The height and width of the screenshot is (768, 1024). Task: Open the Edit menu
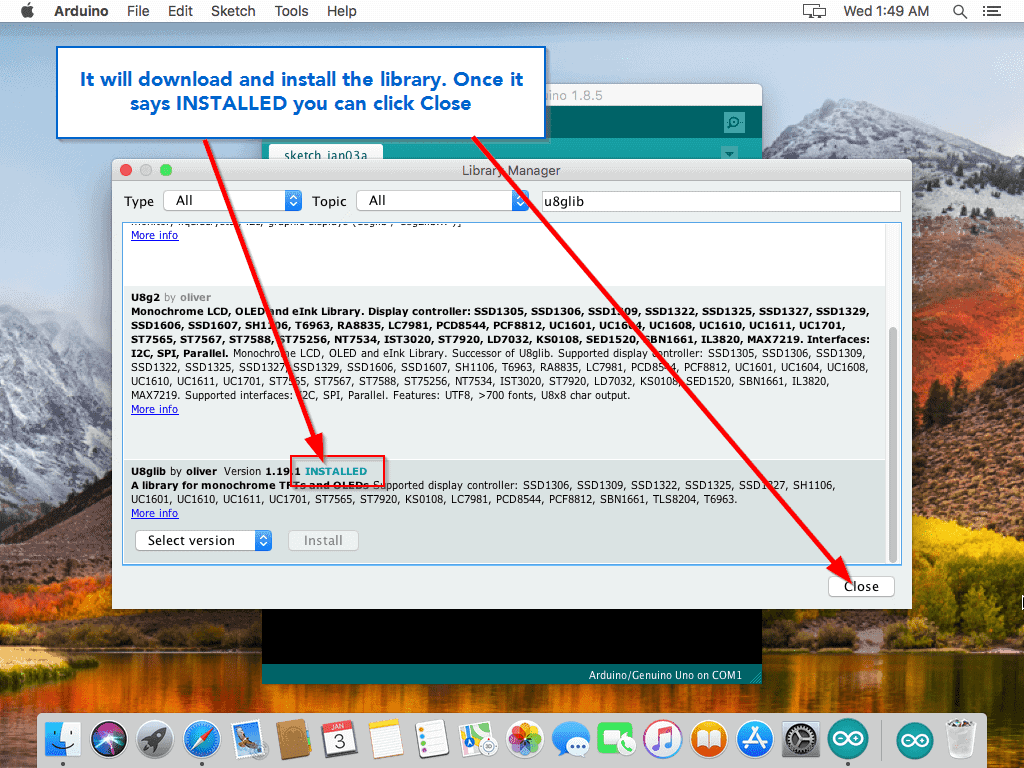180,11
